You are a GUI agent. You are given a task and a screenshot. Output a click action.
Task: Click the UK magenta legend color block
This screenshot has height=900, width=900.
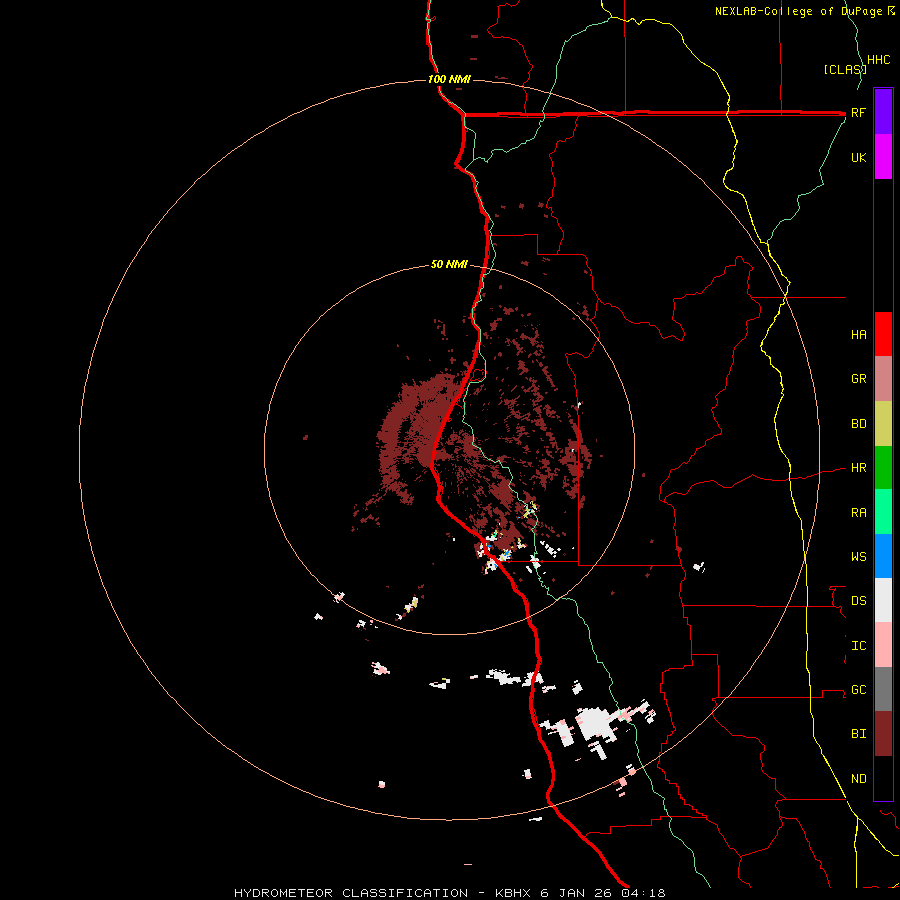click(883, 157)
